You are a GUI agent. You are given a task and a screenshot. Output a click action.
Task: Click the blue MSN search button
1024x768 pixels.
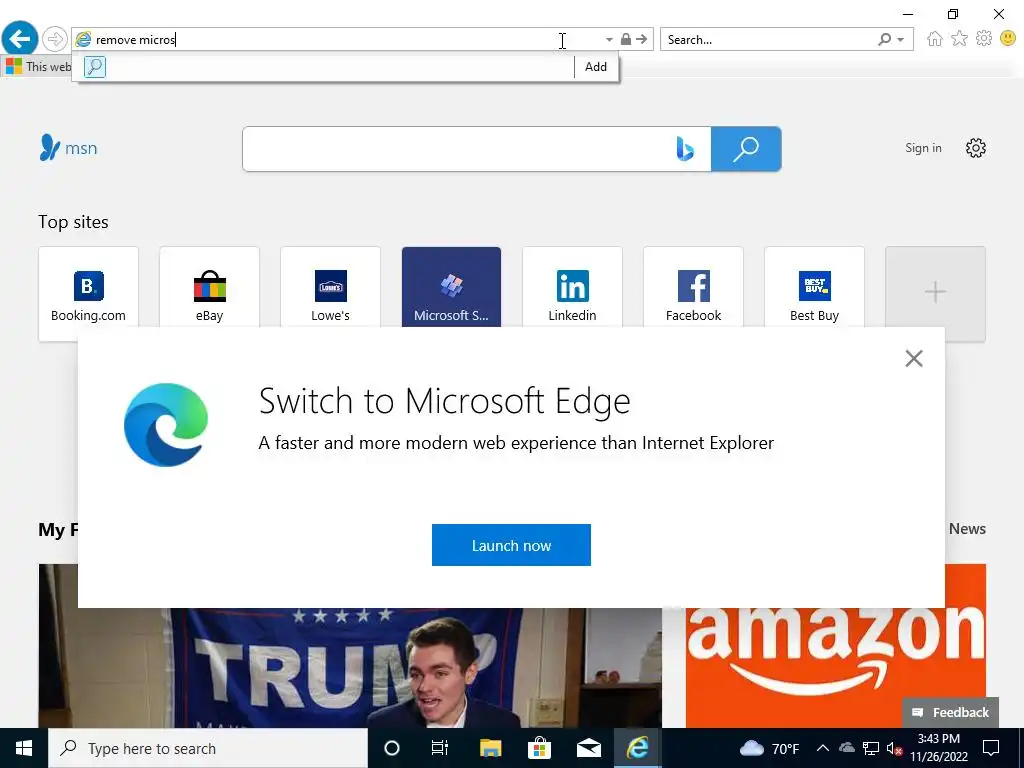coord(746,149)
